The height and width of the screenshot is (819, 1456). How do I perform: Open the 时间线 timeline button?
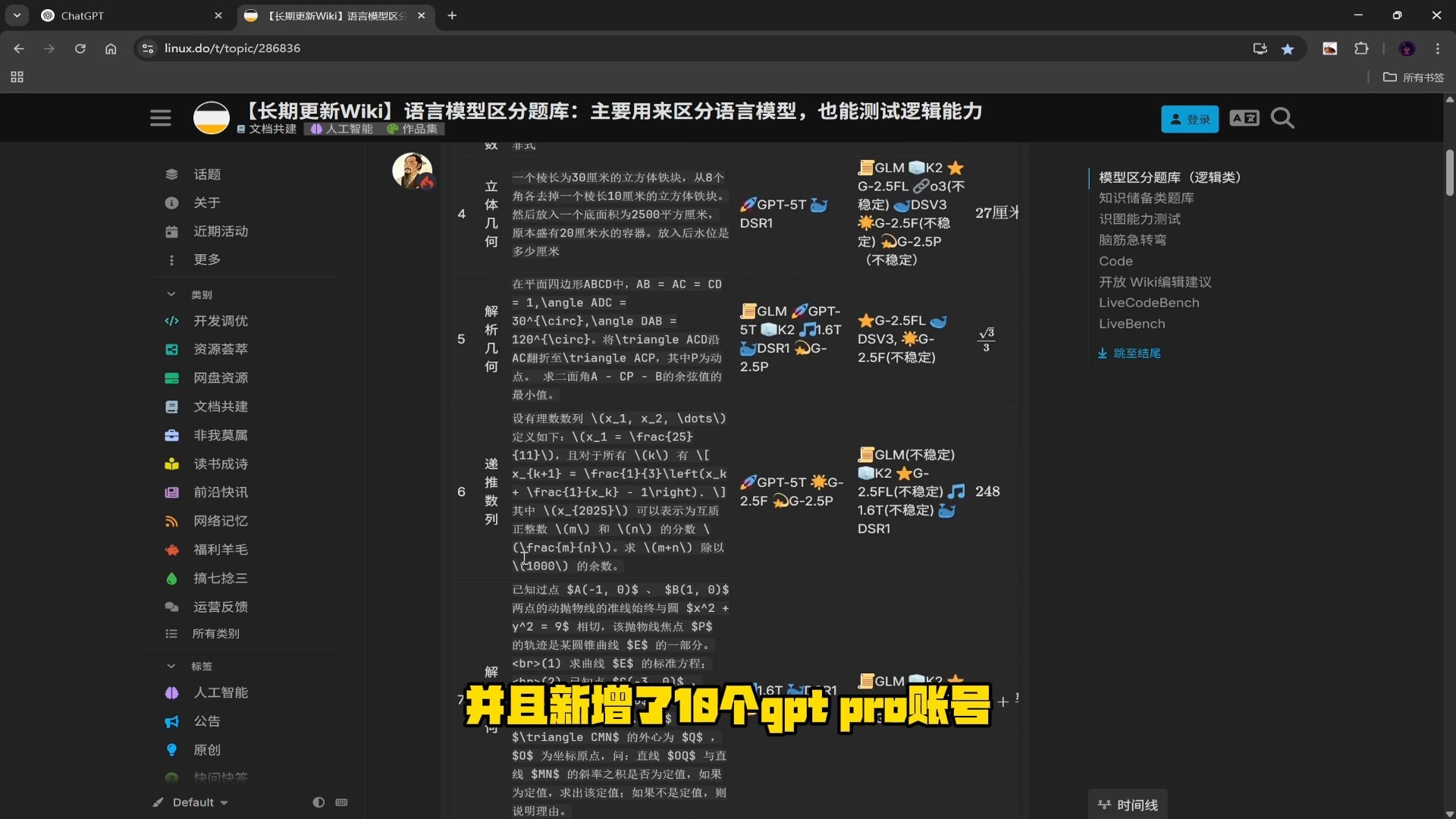tap(1128, 805)
